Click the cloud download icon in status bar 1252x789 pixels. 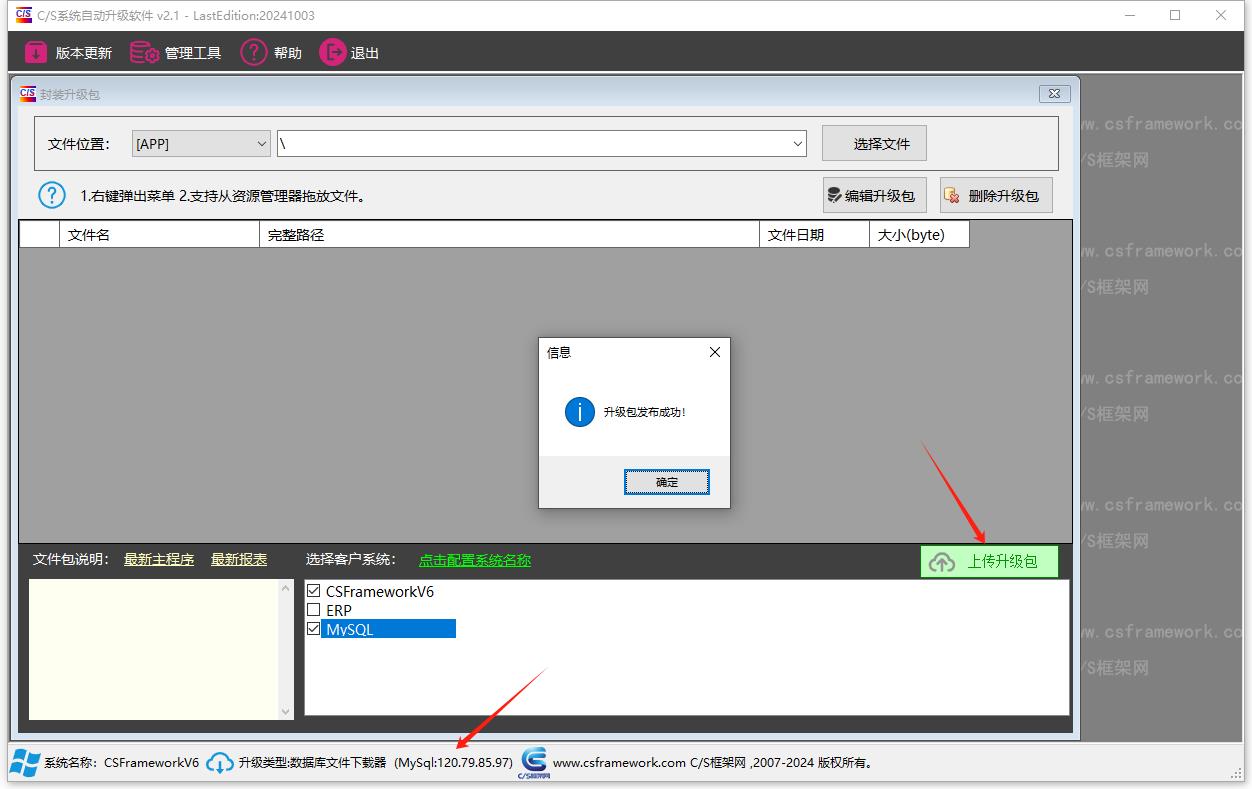point(220,763)
